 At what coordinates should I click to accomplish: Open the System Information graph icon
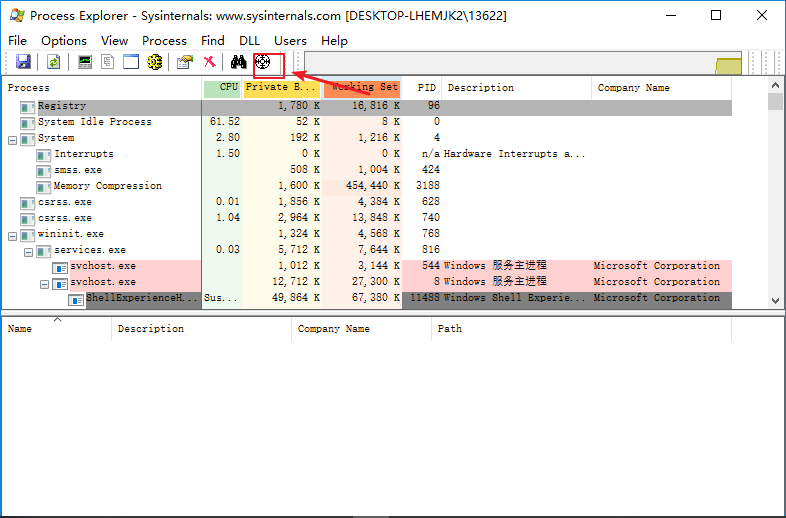click(85, 62)
